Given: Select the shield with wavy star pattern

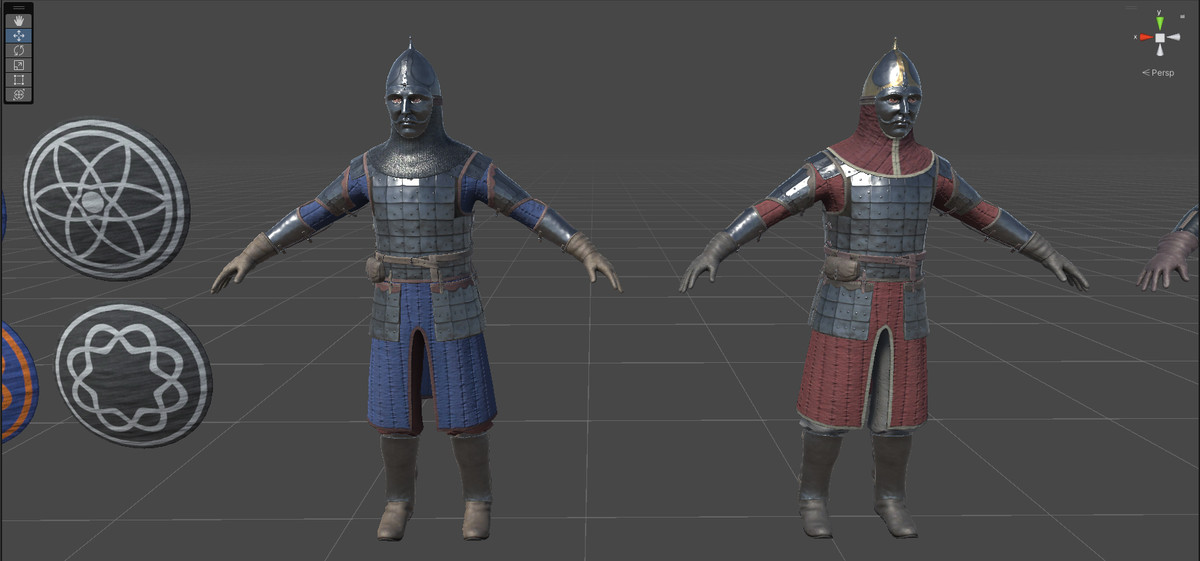Looking at the screenshot, I should tap(132, 375).
